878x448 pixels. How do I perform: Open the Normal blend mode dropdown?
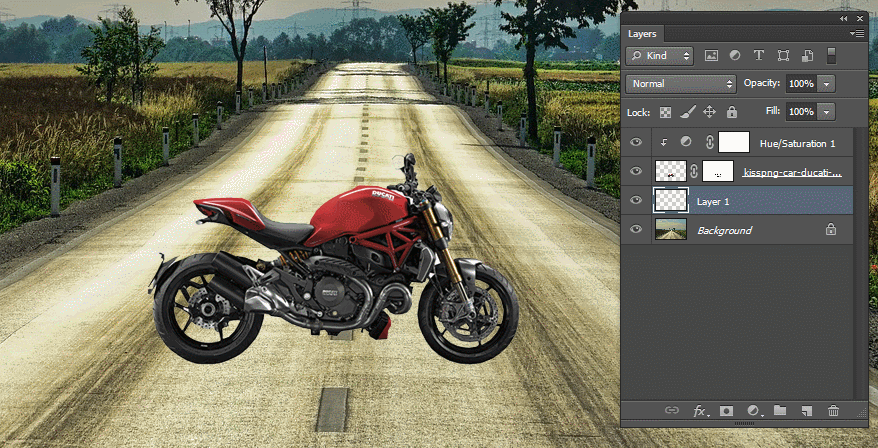[680, 84]
